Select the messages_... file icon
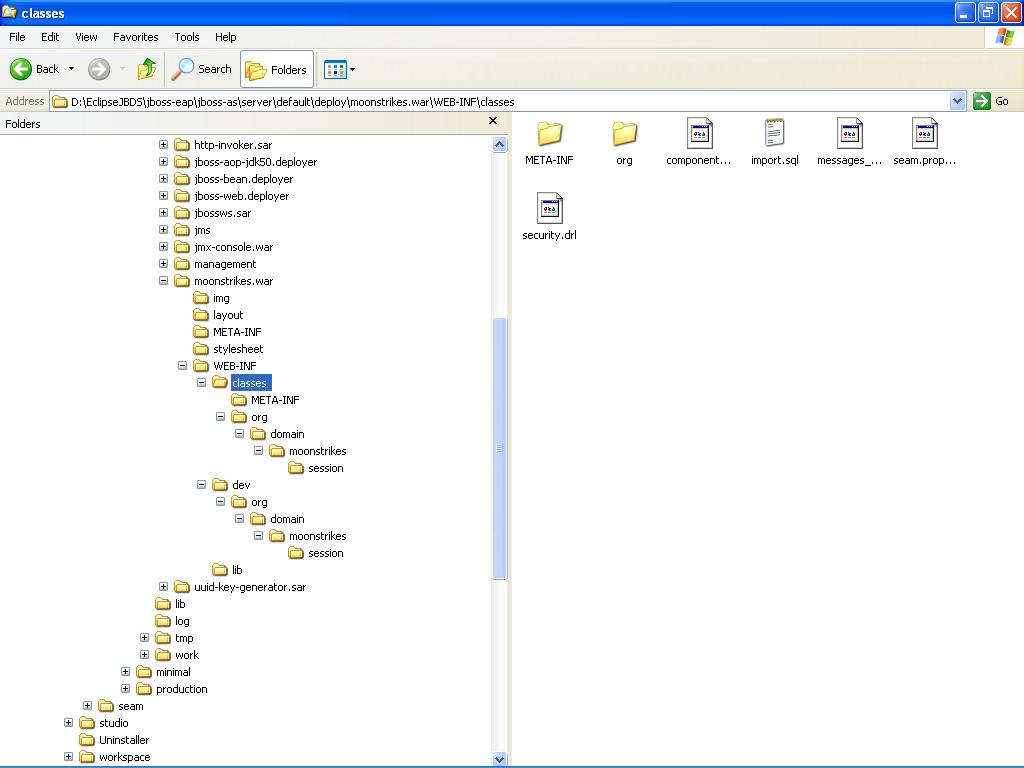 850,133
